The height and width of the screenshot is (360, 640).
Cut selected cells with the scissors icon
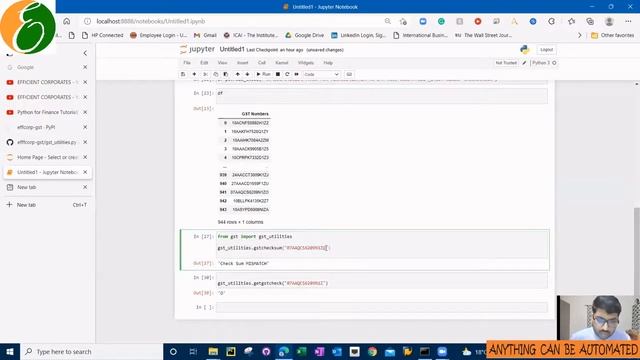205,74
